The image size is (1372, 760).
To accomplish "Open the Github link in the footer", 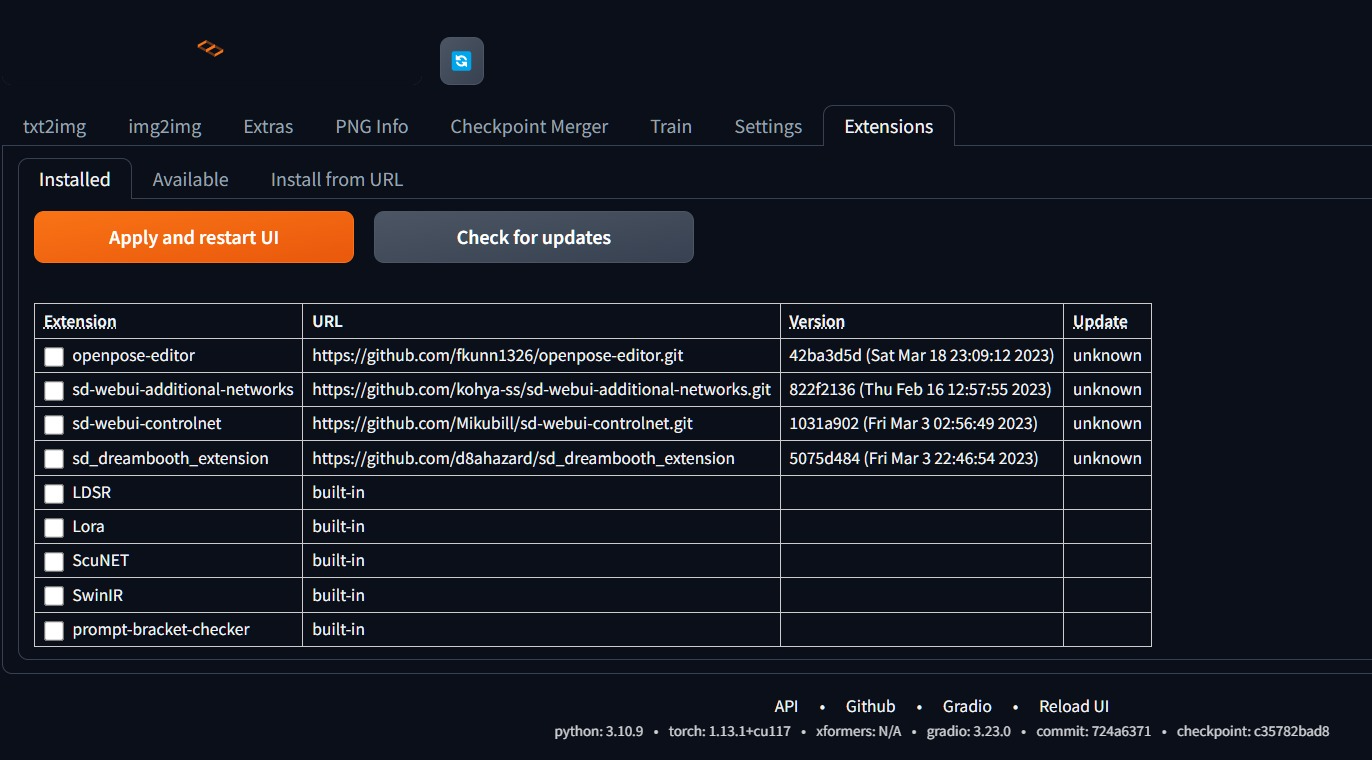I will click(x=870, y=706).
